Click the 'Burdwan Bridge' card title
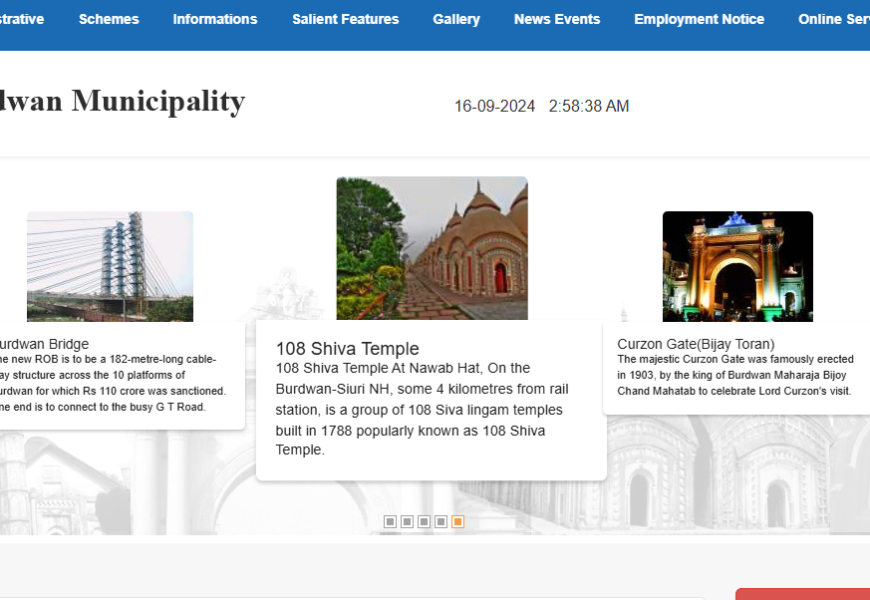This screenshot has height=600, width=870. coord(44,344)
